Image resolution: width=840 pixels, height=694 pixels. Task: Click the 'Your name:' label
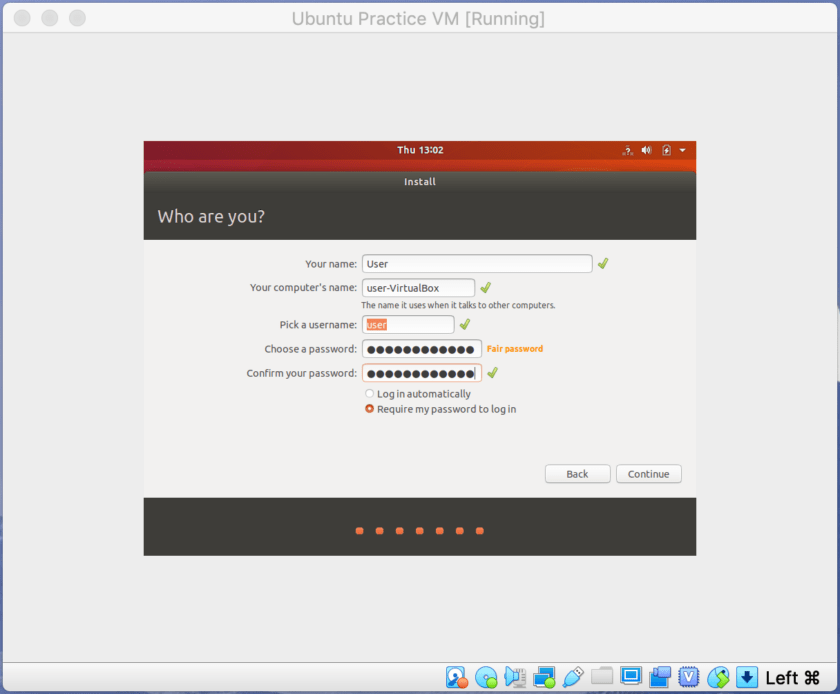pyautogui.click(x=331, y=264)
